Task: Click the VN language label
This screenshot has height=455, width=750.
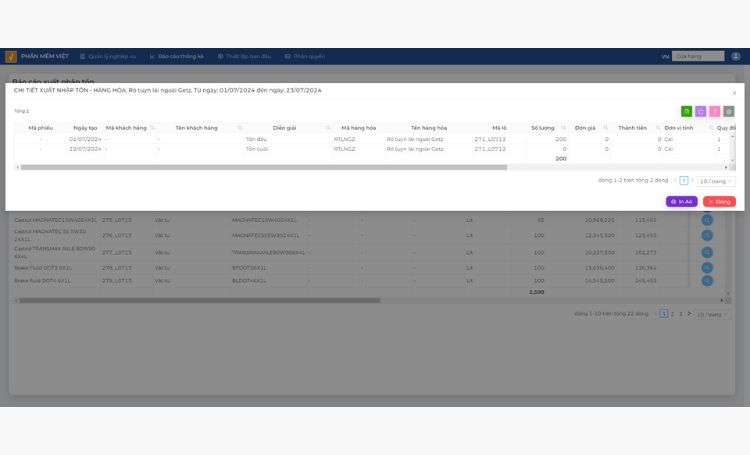Action: (665, 56)
